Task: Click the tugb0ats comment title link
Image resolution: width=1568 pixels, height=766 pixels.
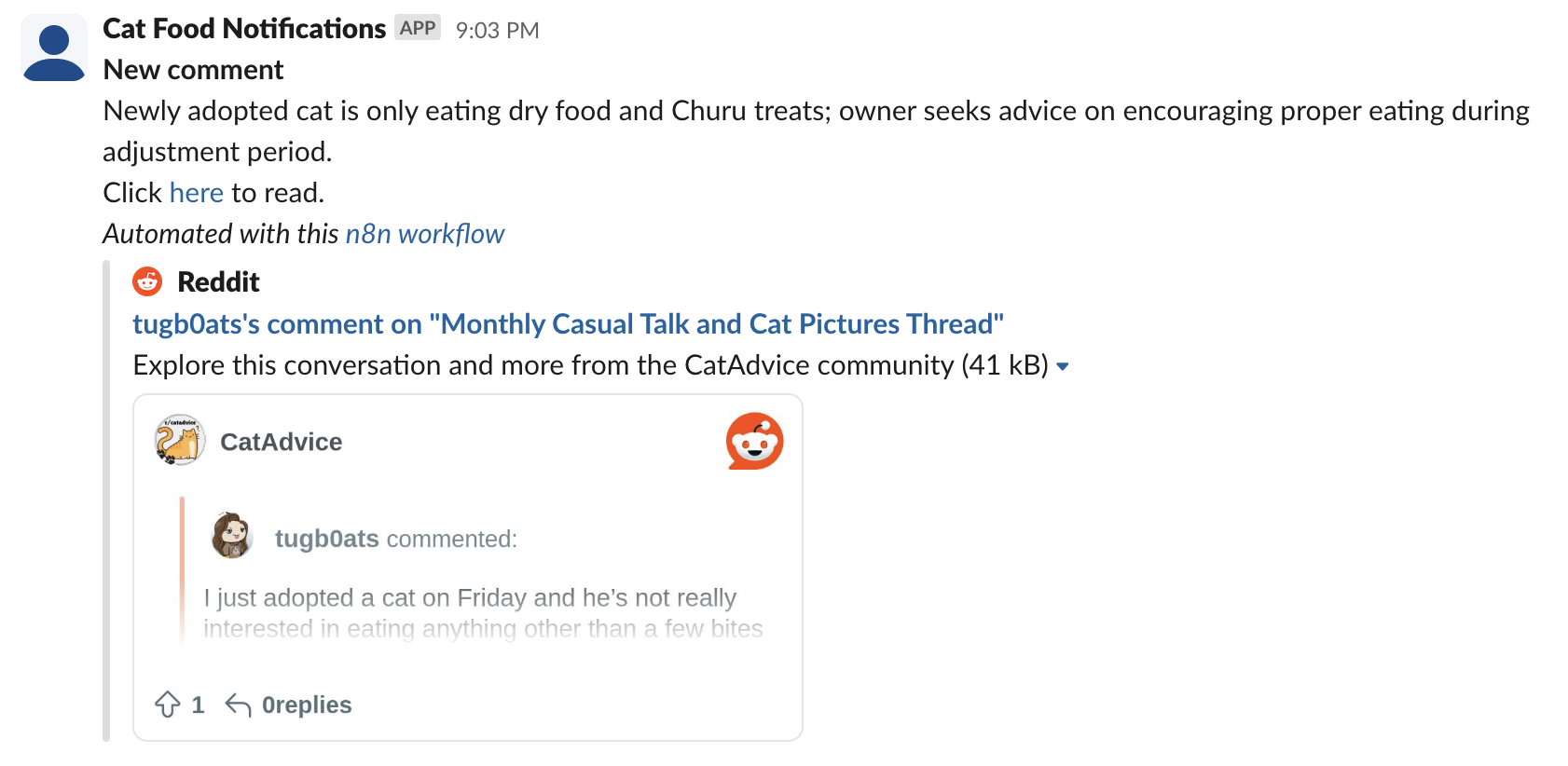Action: point(567,323)
